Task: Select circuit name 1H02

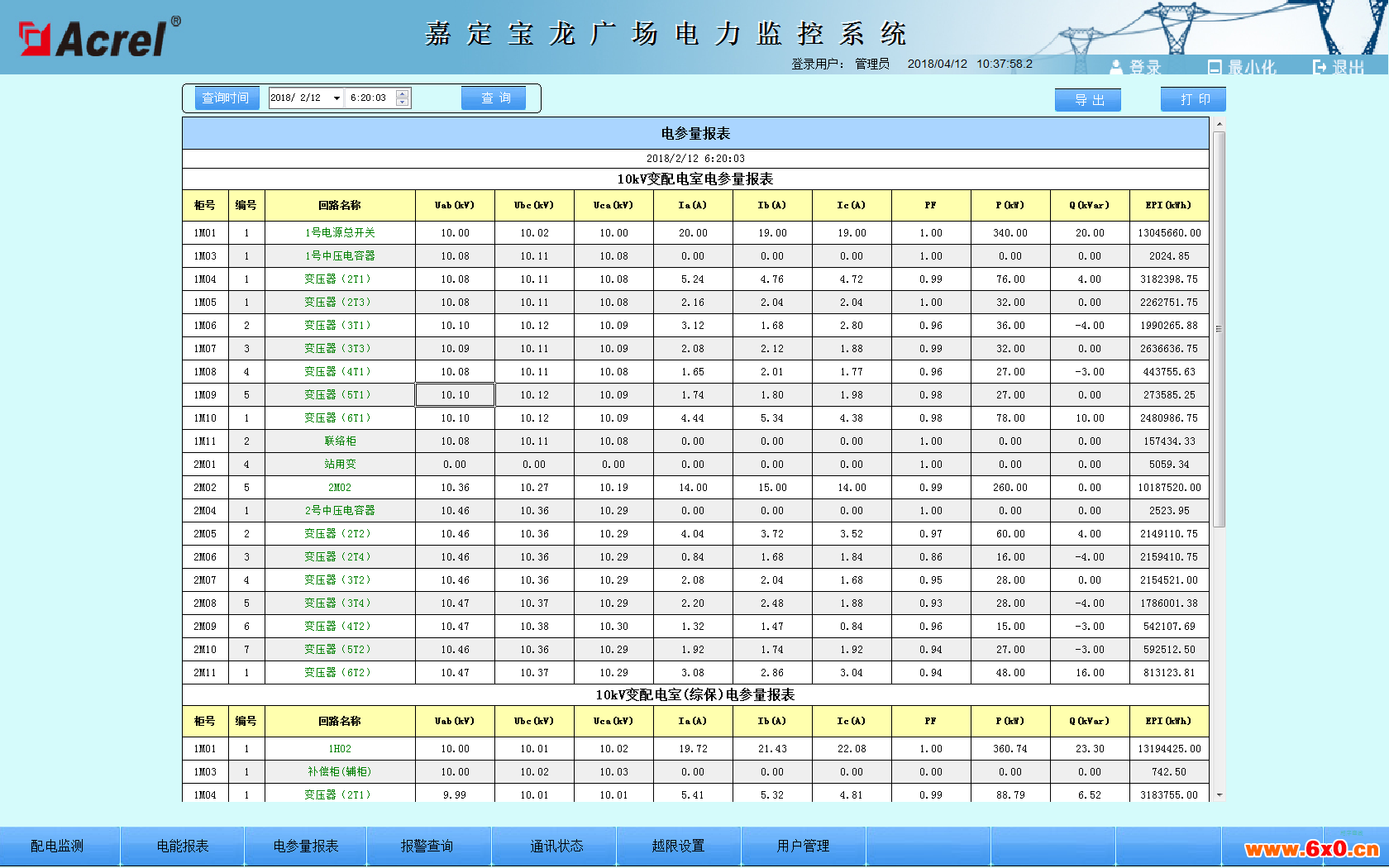Action: click(x=340, y=749)
